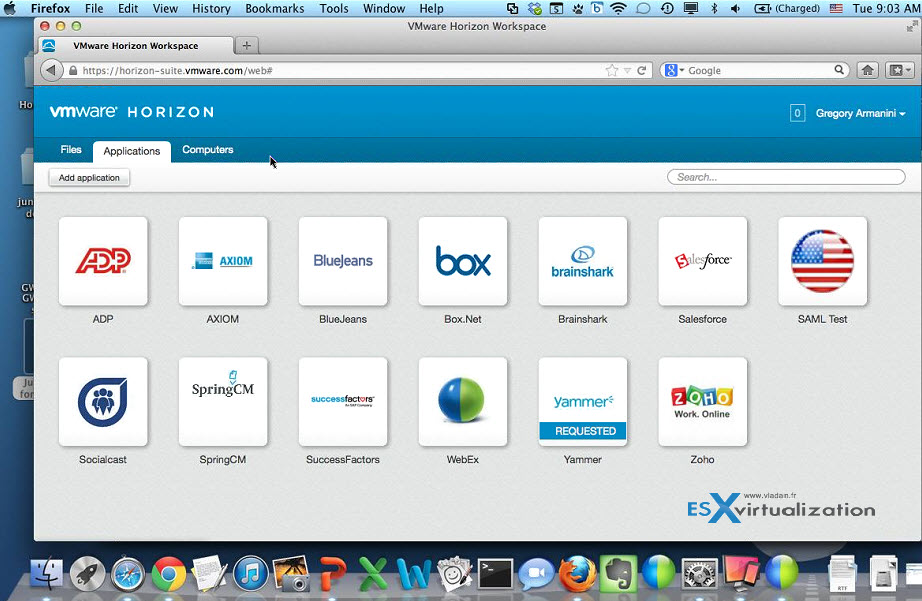
Task: Launch the AXIOM application tile
Action: (x=223, y=261)
